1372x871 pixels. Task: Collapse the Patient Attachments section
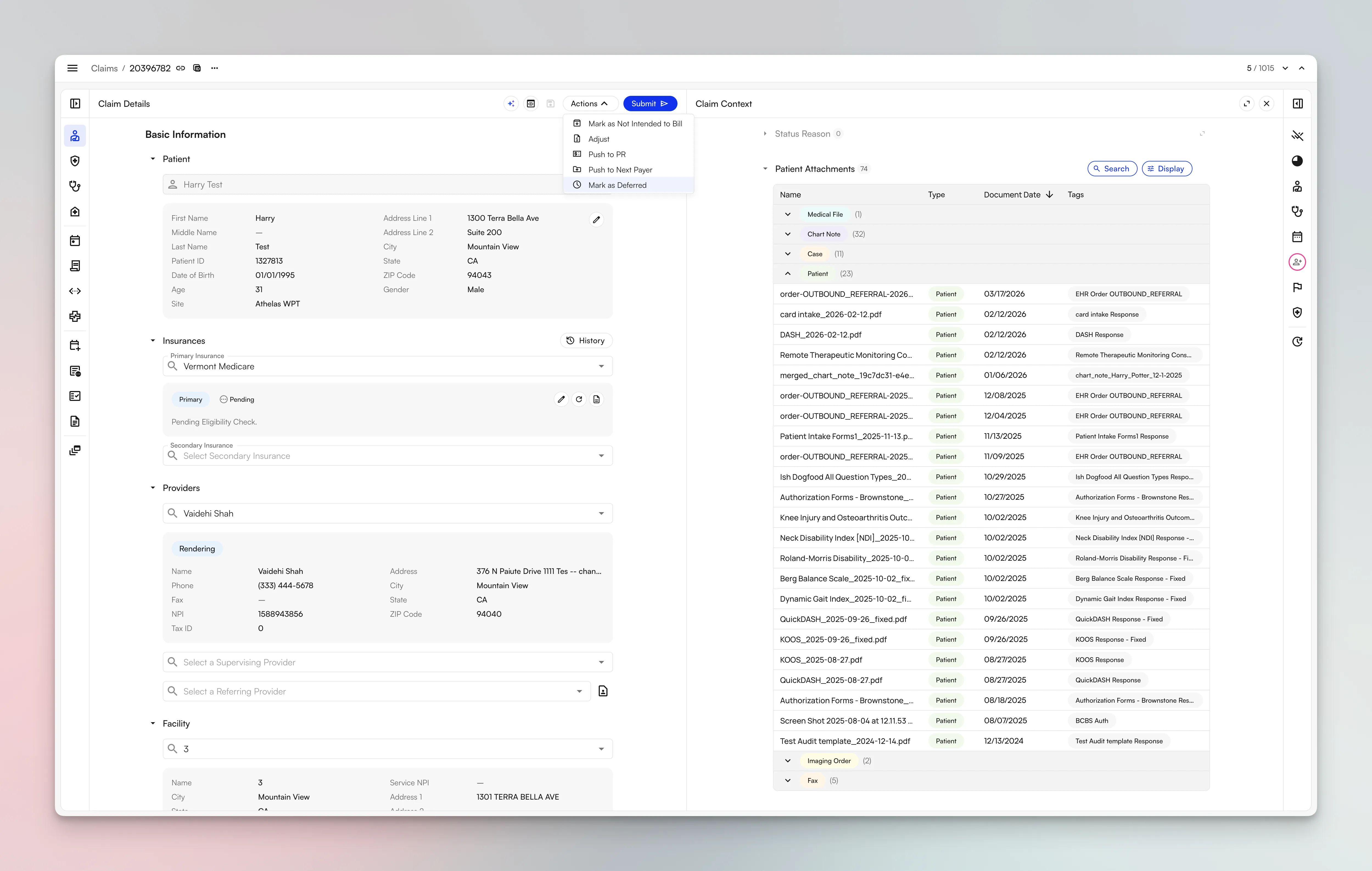[x=765, y=169]
